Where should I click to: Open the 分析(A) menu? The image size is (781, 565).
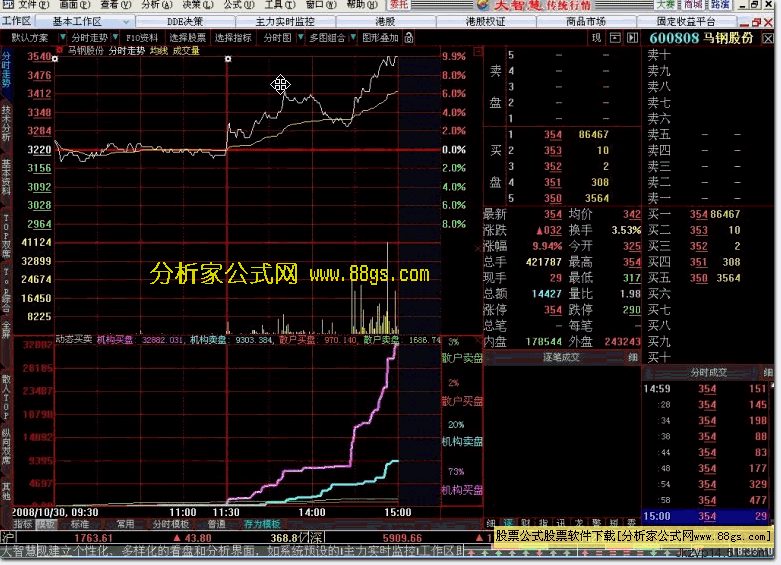[x=156, y=5]
